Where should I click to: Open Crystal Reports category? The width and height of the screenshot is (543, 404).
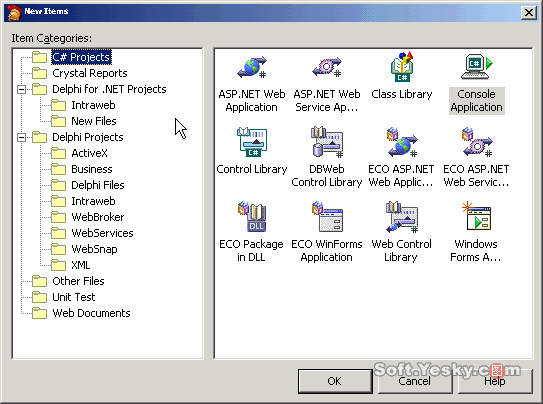(90, 73)
